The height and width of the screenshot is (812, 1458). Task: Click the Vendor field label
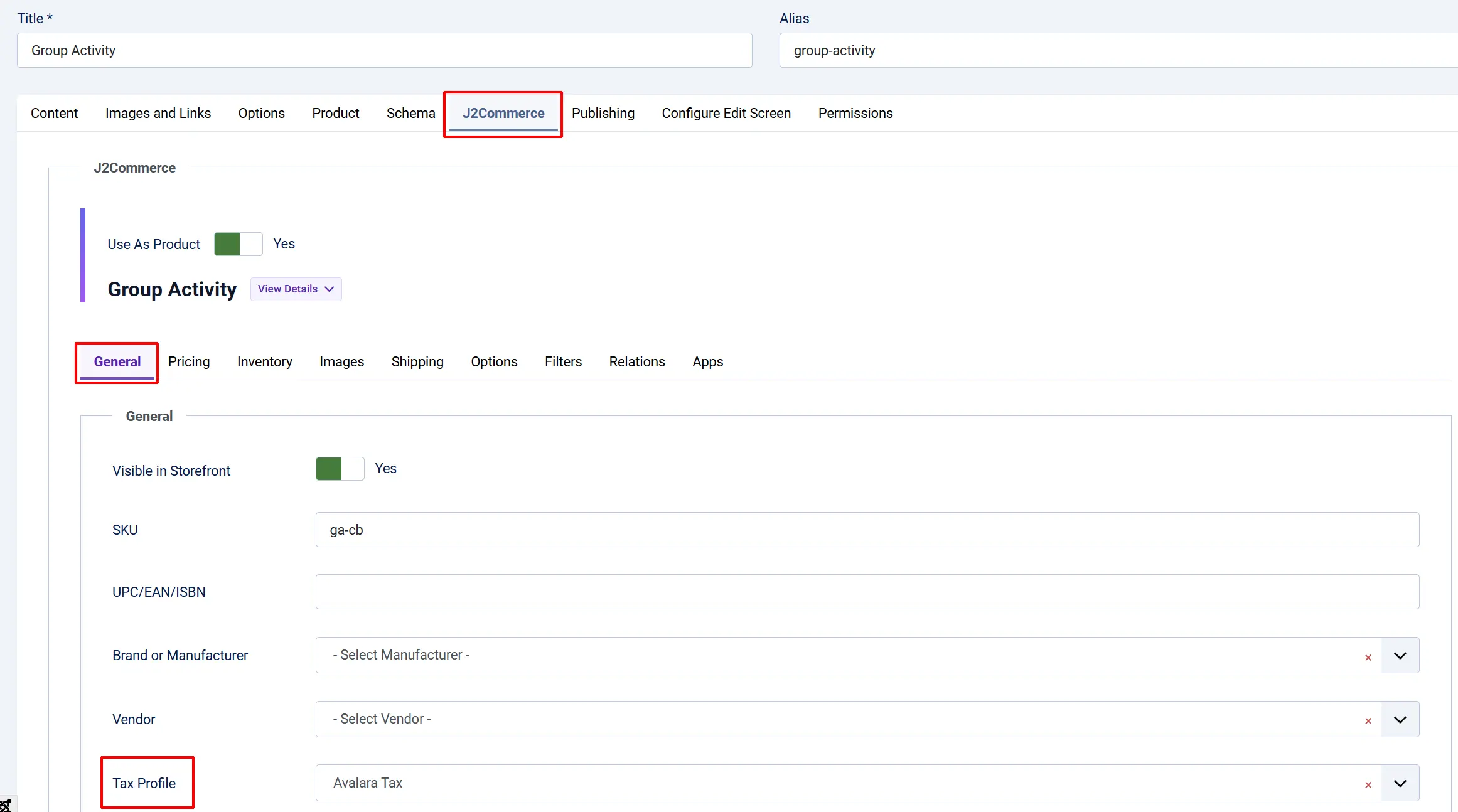(134, 719)
